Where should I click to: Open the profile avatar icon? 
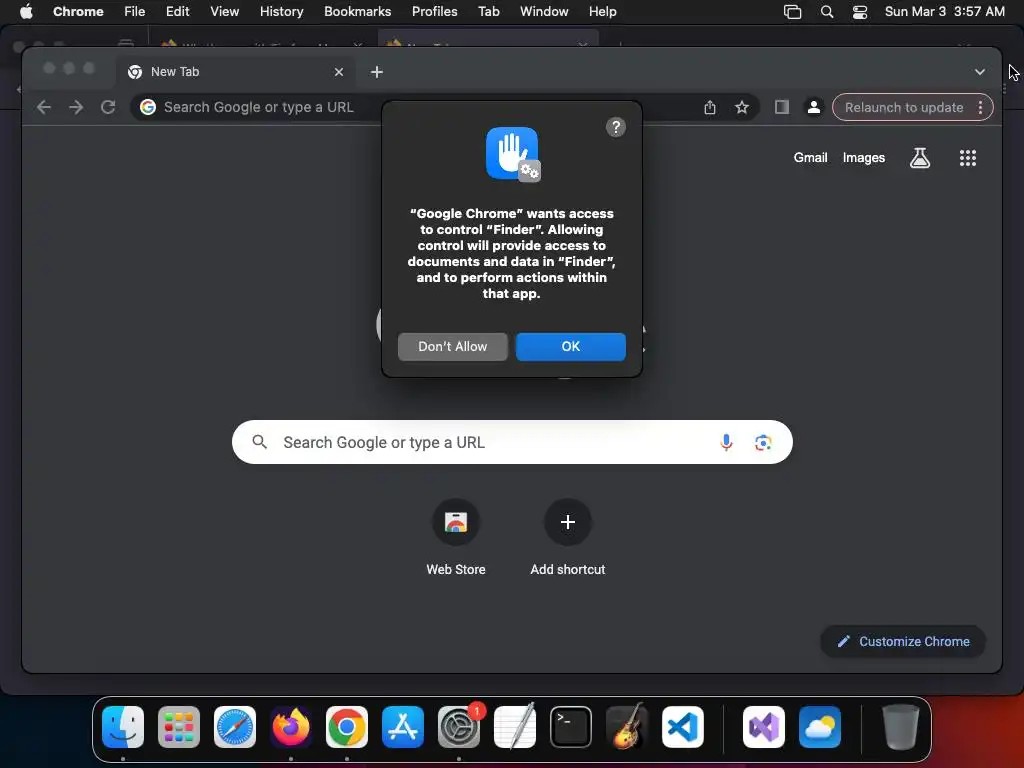point(814,107)
